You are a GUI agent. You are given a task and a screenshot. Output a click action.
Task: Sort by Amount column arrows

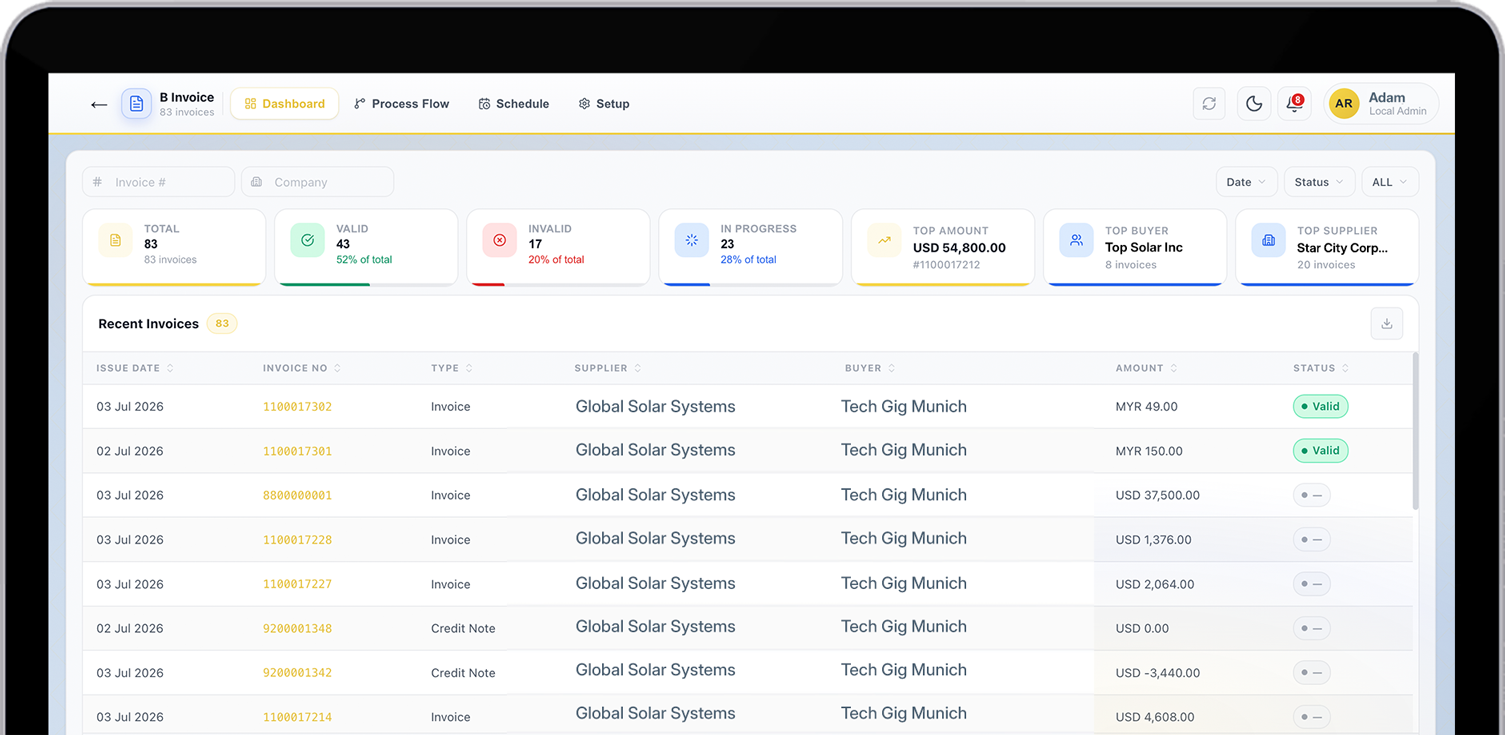(1173, 369)
